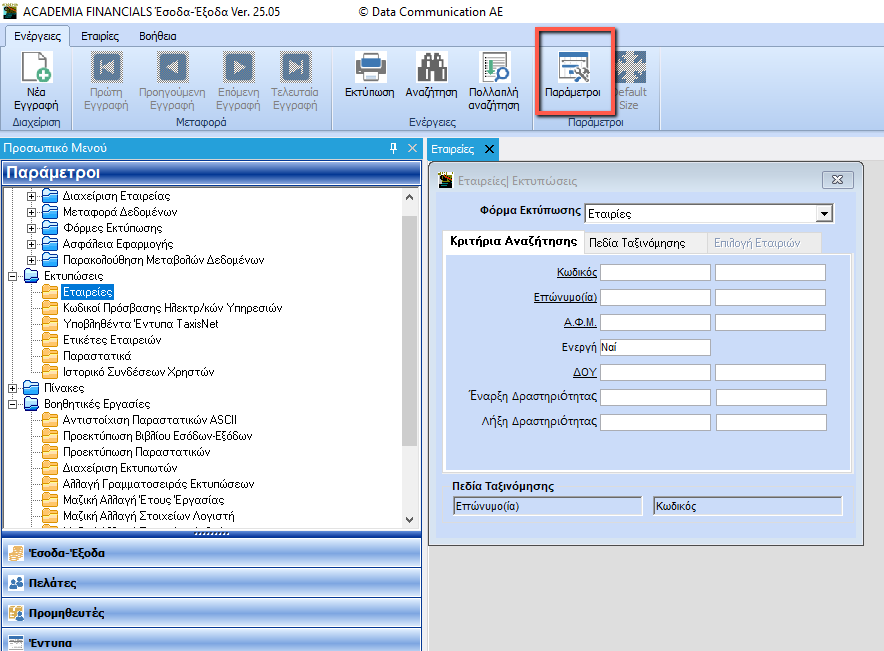
Task: Select Προεκτύπωση Παραστατικών tree item
Action: [x=136, y=452]
